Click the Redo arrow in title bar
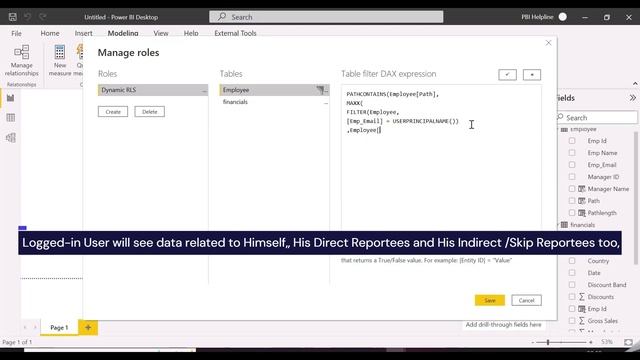The height and width of the screenshot is (360, 640). click(x=43, y=17)
